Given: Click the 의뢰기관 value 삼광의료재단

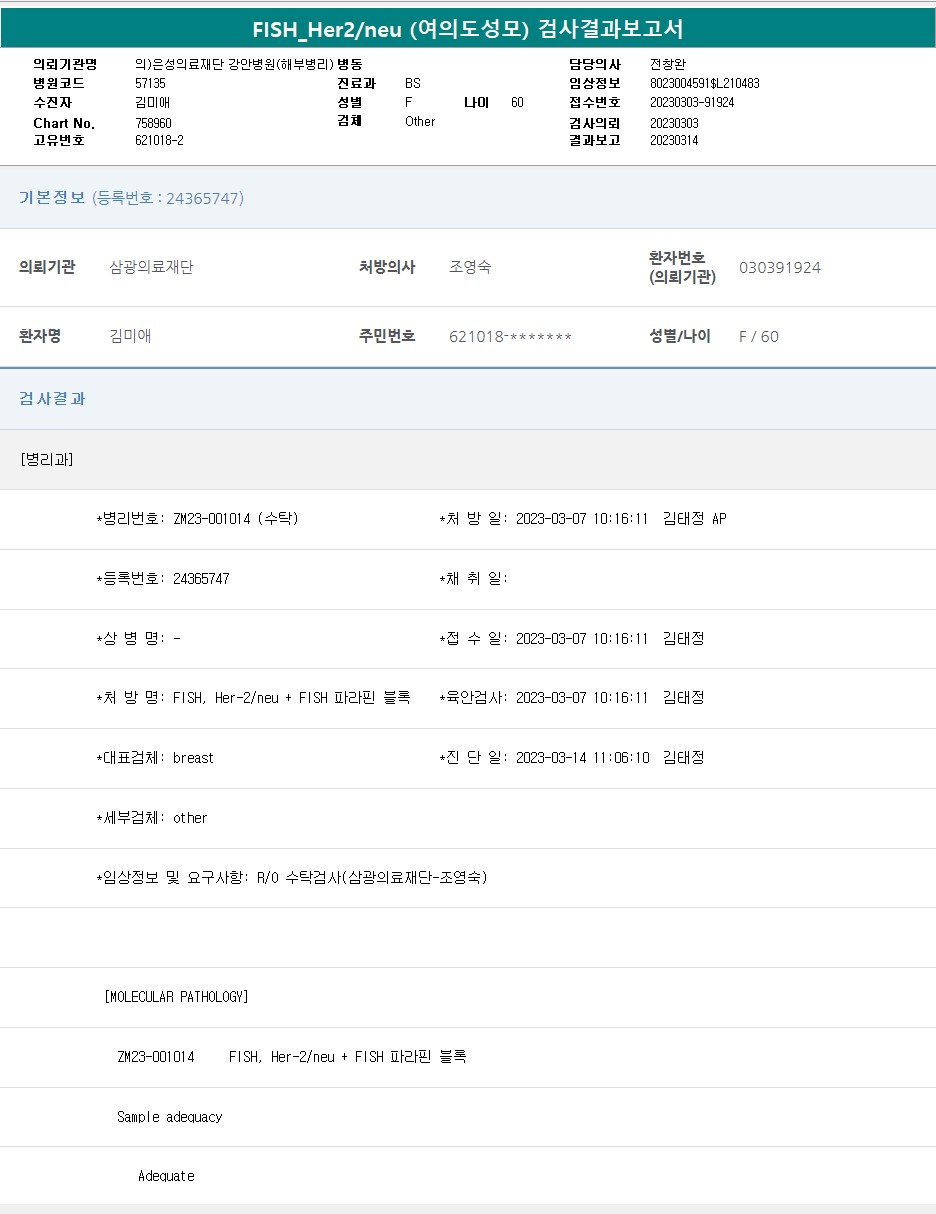Looking at the screenshot, I should (151, 267).
